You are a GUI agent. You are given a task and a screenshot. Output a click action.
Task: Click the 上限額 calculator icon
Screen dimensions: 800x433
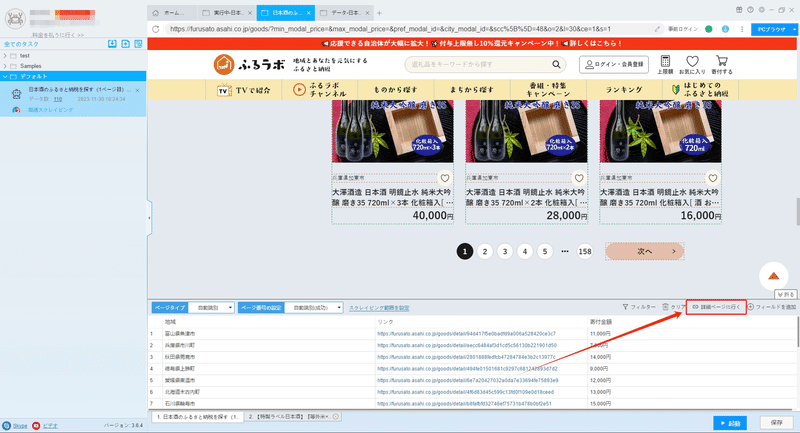[x=665, y=64]
